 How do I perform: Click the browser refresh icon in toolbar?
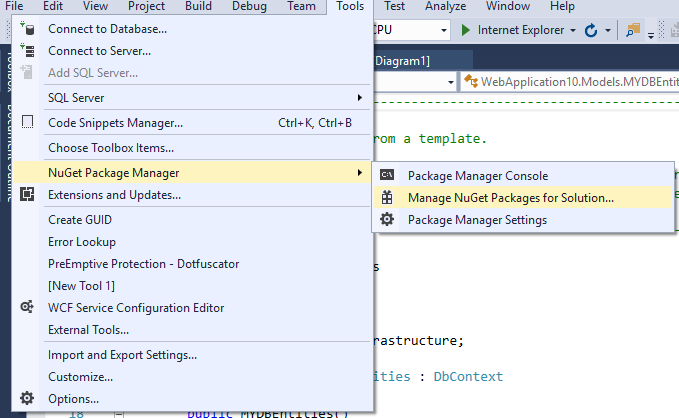click(x=591, y=30)
